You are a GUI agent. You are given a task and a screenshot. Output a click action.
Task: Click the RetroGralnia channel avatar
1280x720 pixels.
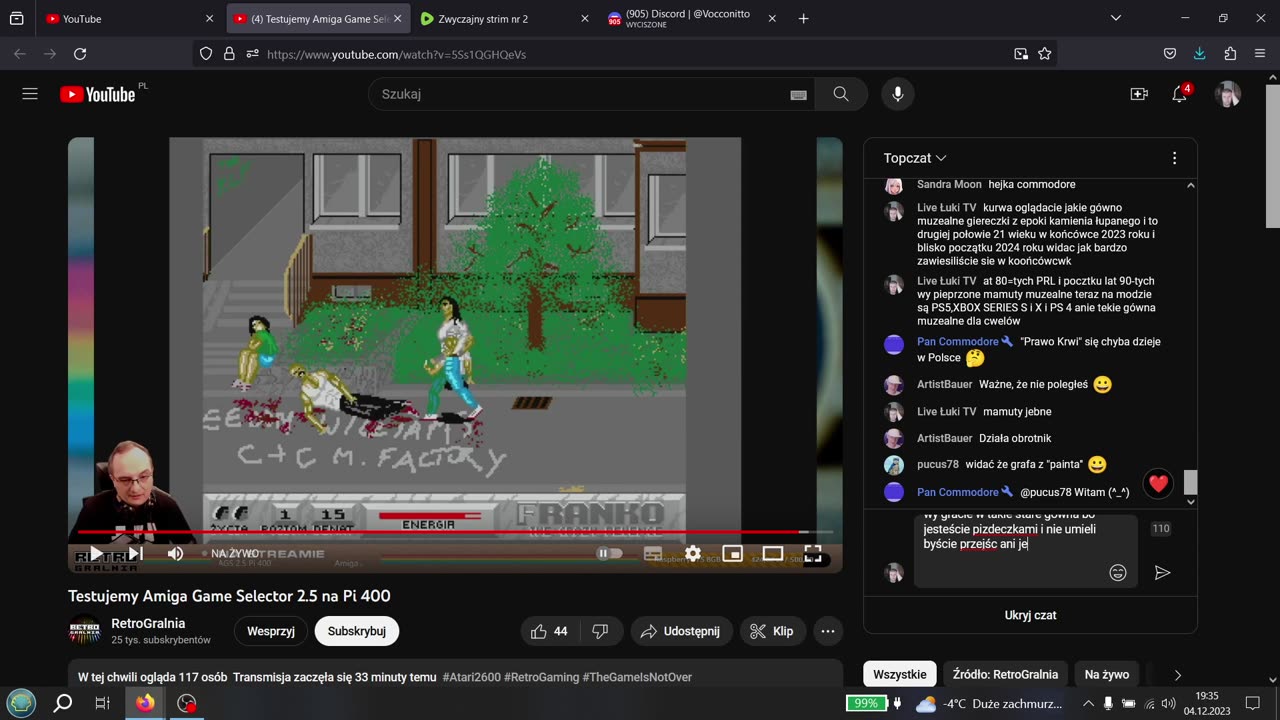pyautogui.click(x=84, y=630)
